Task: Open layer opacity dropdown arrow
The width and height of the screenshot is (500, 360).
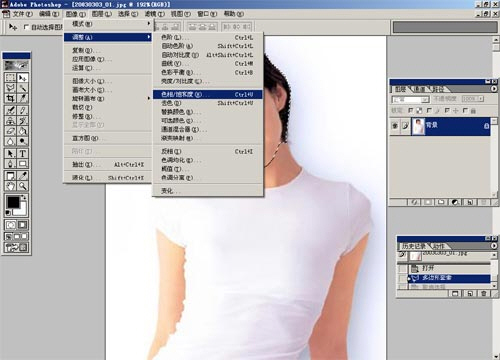Action: (x=481, y=99)
